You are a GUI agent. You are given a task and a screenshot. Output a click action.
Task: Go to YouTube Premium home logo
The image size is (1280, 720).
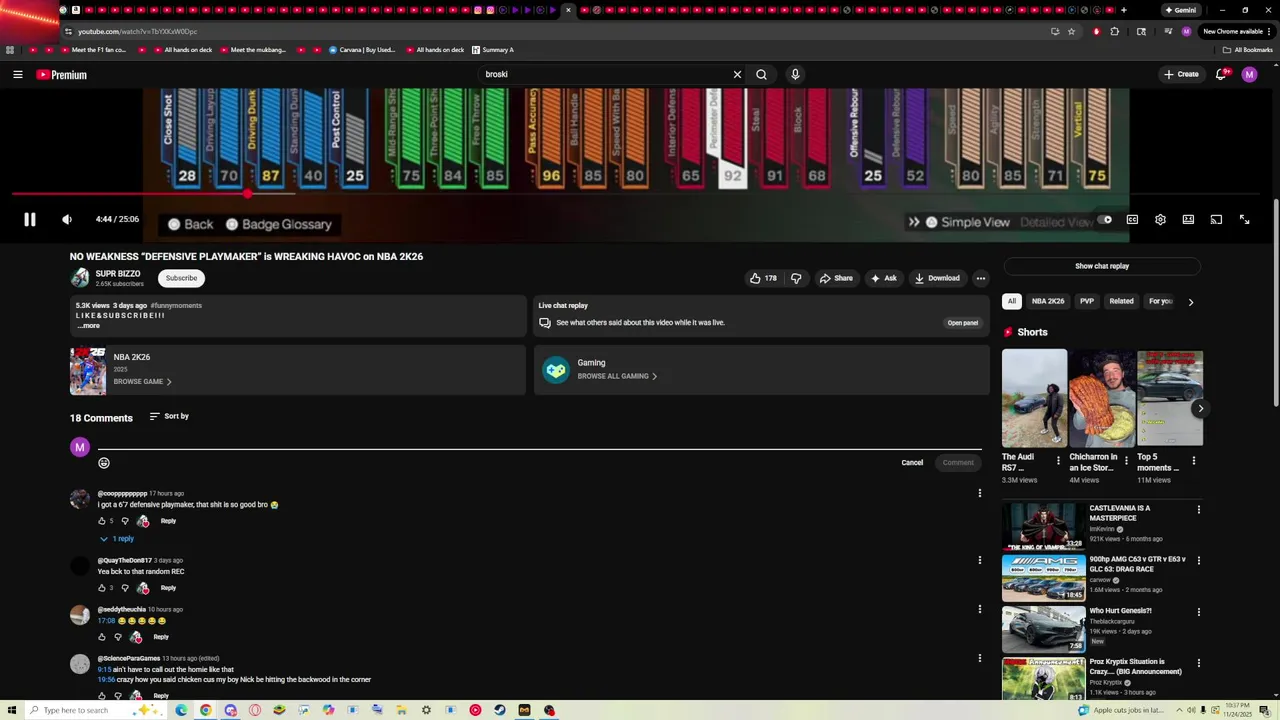click(62, 75)
